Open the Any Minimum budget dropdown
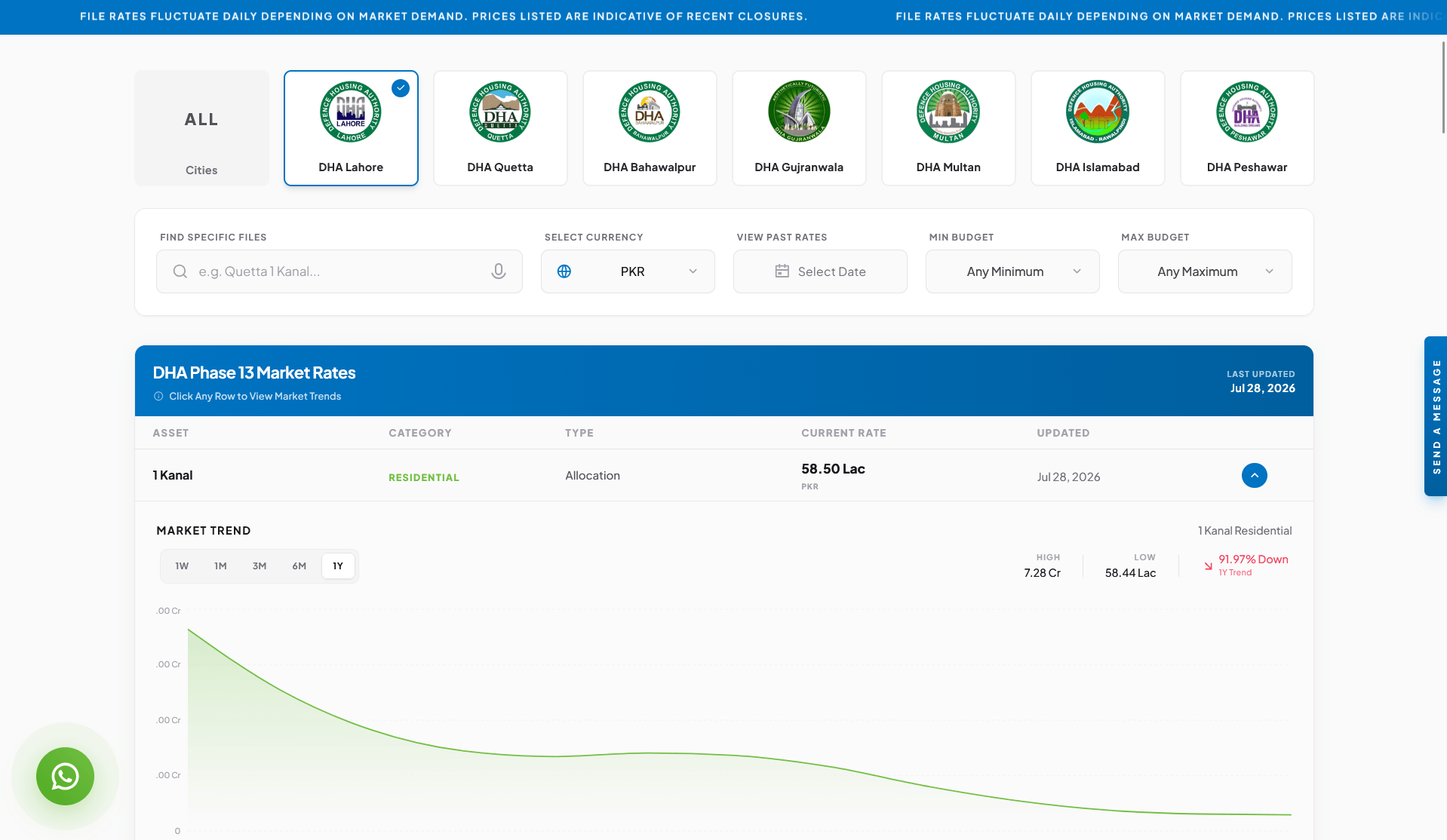This screenshot has width=1447, height=840. (1012, 271)
